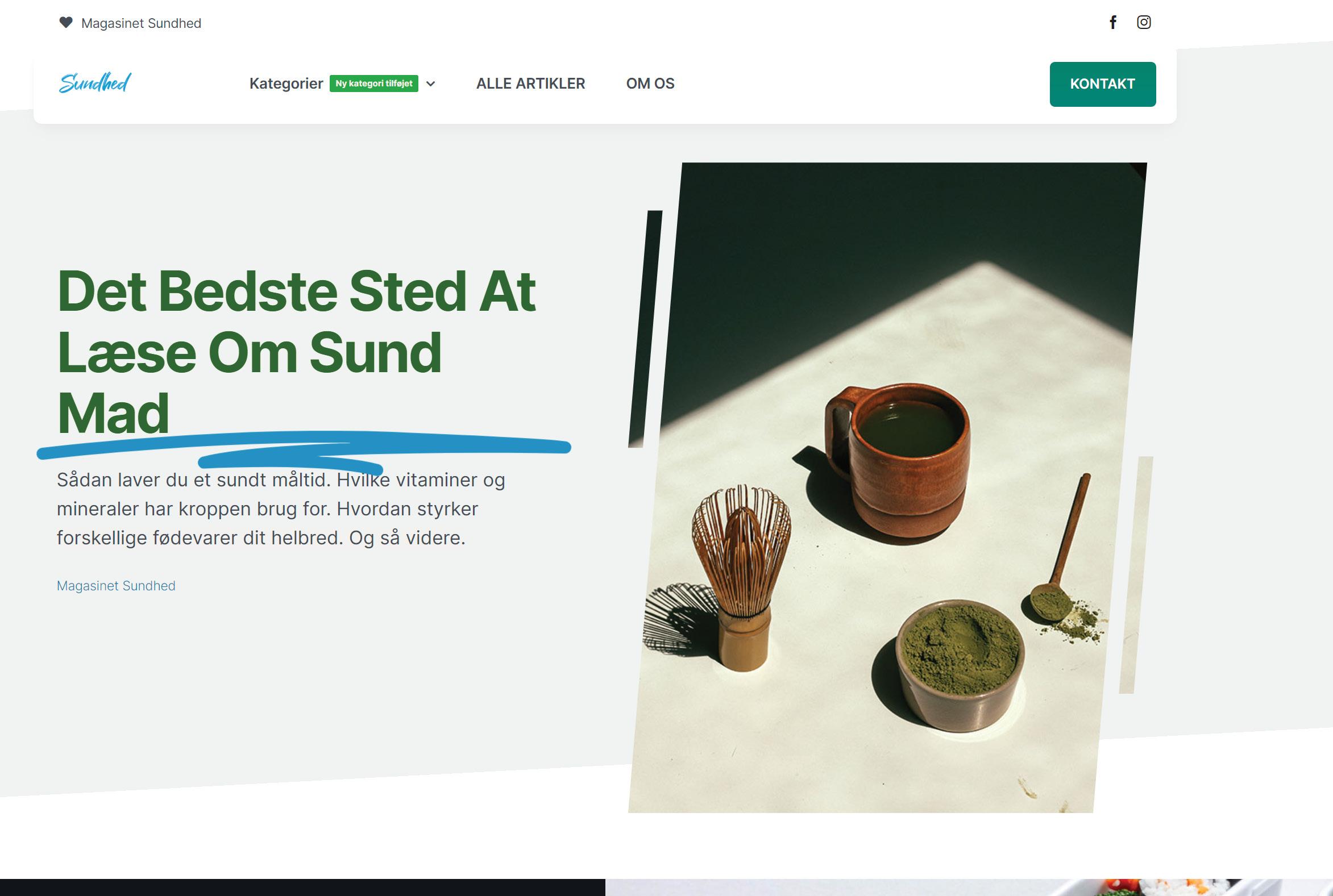The image size is (1333, 896).
Task: Click the KONTAKT button
Action: pos(1103,84)
